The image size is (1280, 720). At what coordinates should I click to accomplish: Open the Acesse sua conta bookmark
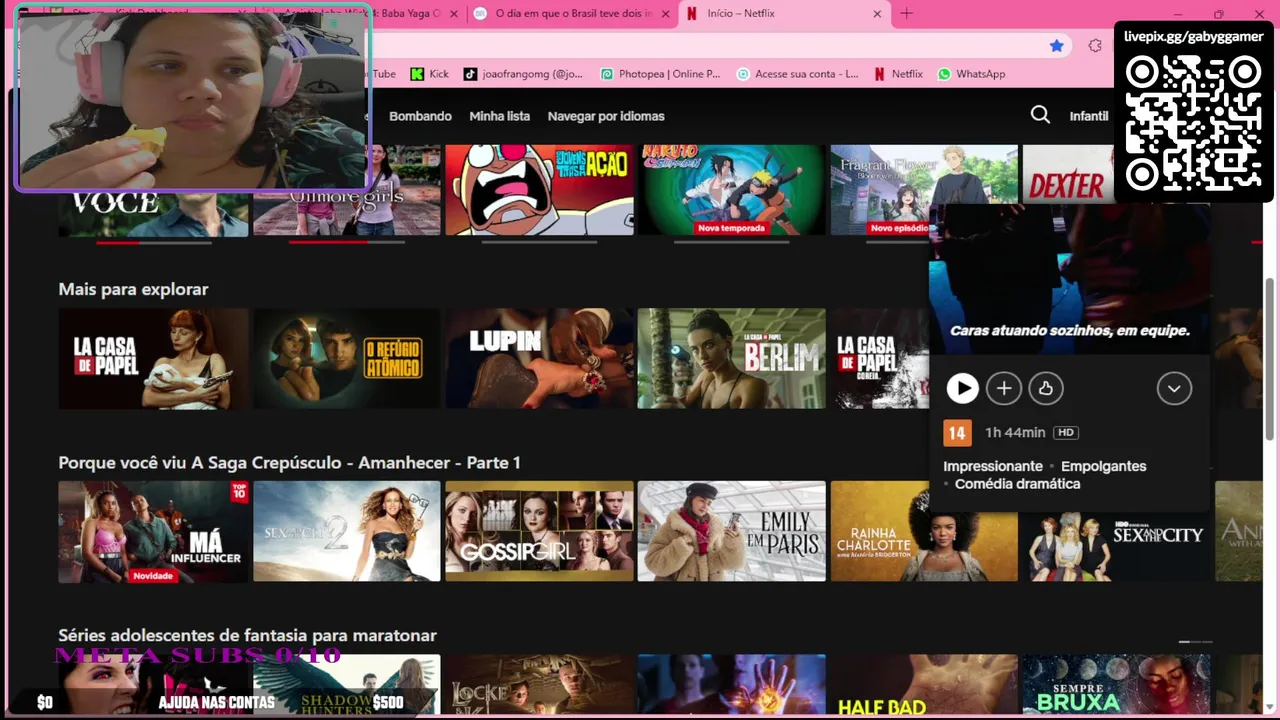797,74
